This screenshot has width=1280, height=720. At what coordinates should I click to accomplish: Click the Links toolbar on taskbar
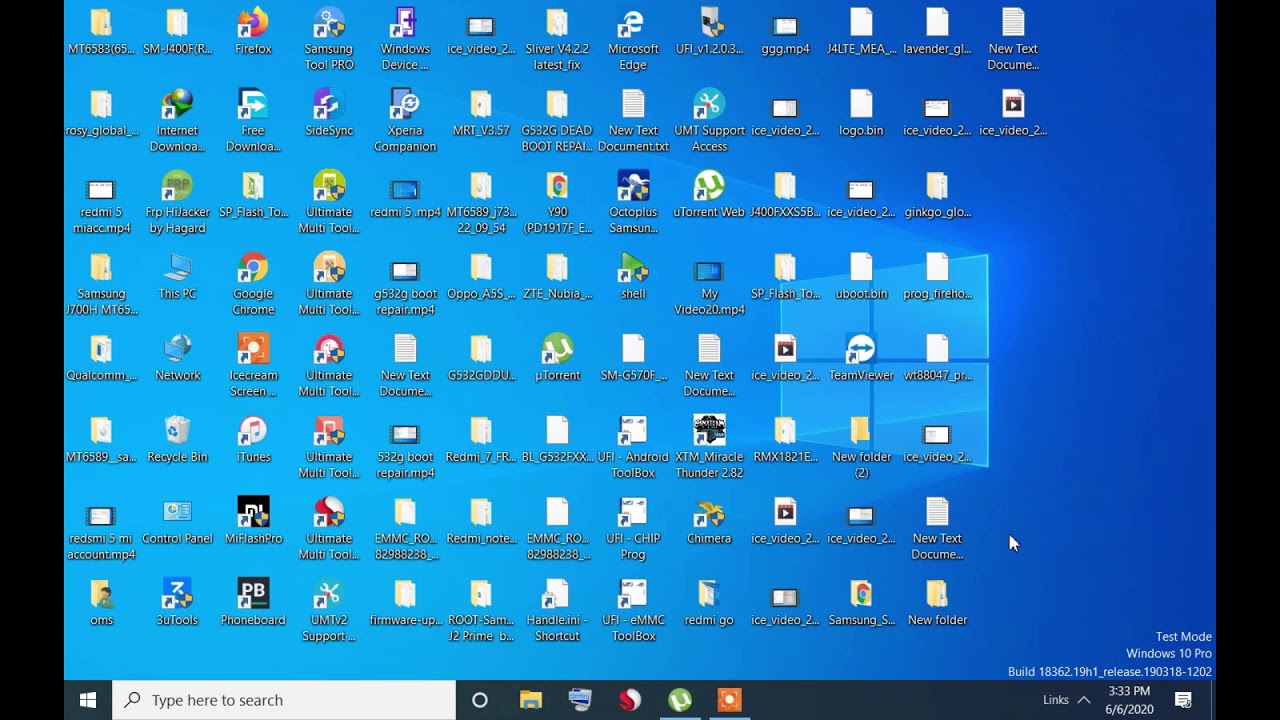[1056, 700]
